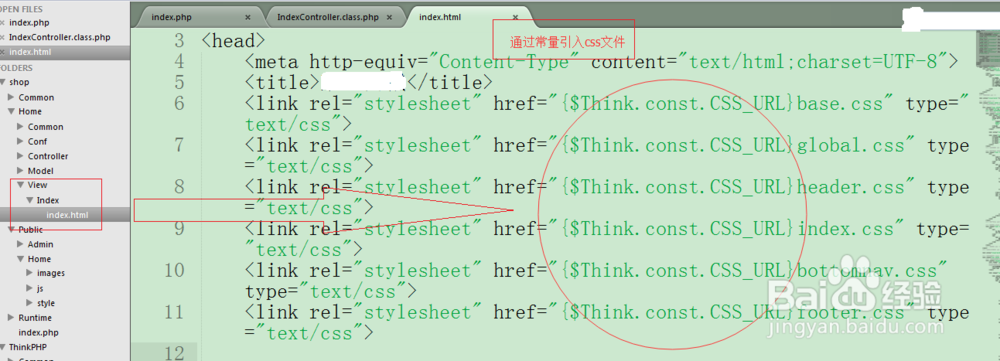The image size is (1000, 361).
Task: Click line number 11 in the gutter
Action: pos(174,313)
